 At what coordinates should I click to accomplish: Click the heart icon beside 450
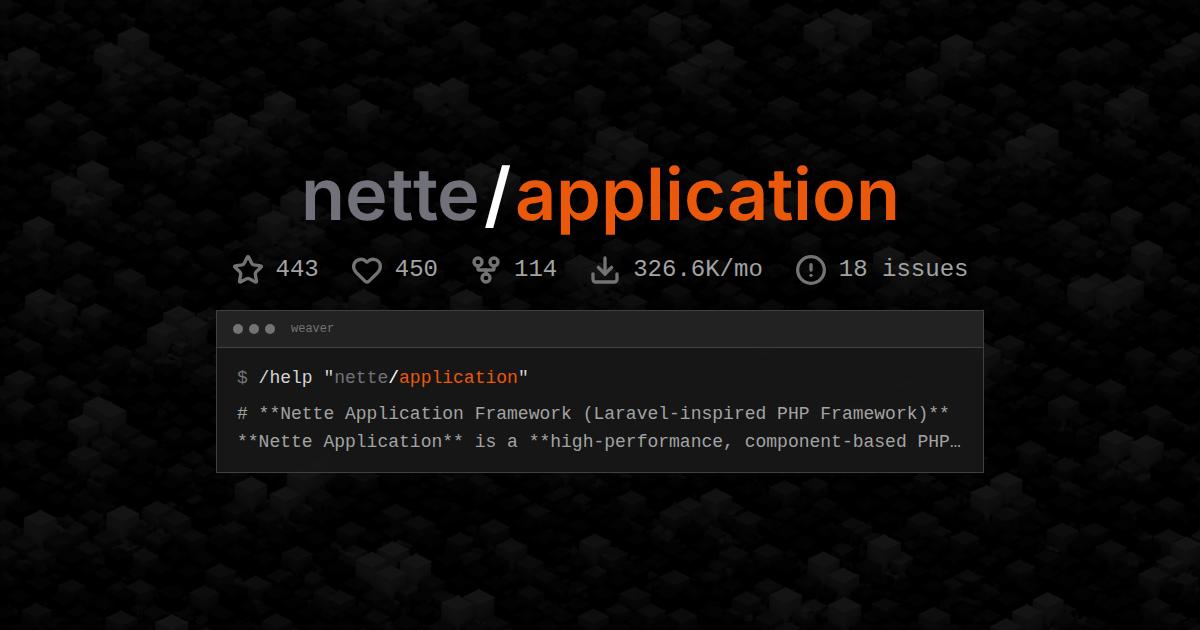click(x=367, y=269)
